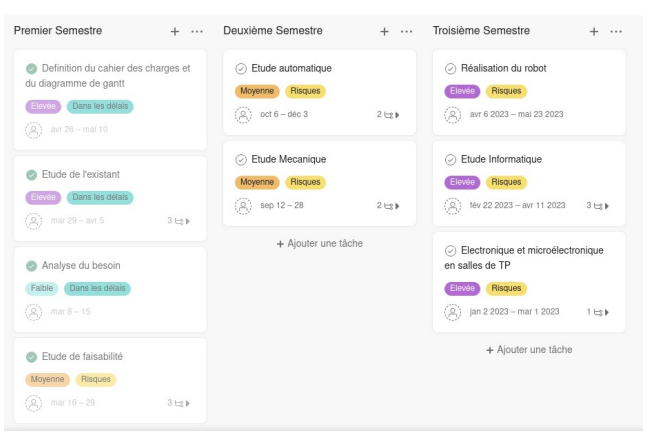Click assignee avatar on Réalisation du robot card

click(453, 114)
